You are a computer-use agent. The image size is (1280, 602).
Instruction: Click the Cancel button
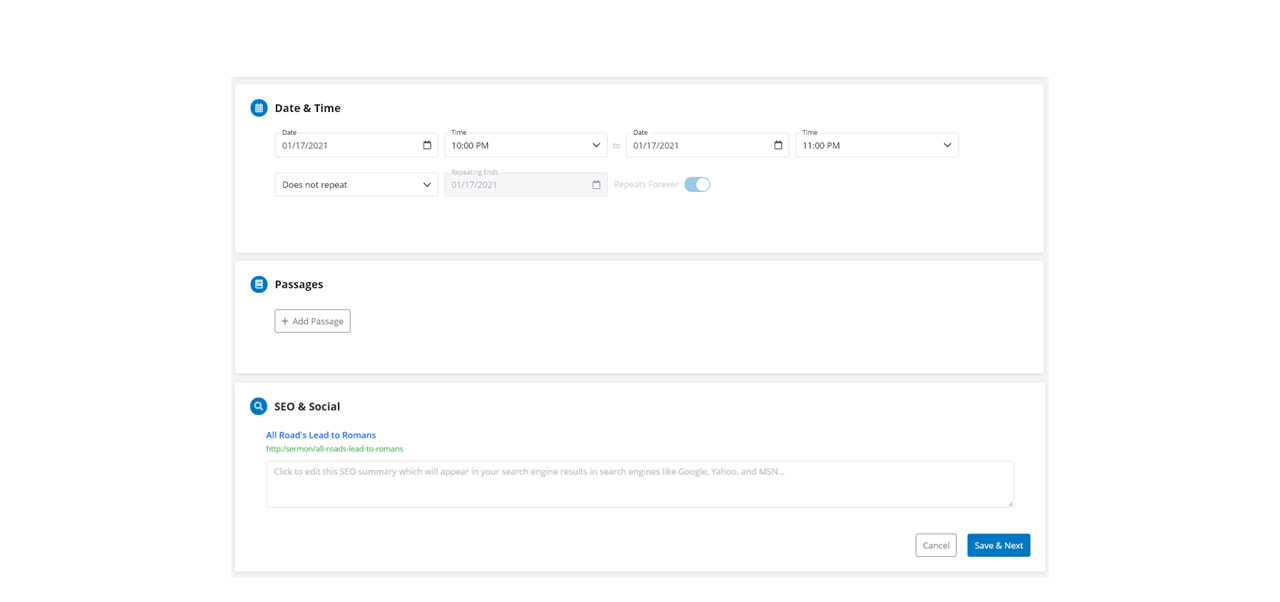pyautogui.click(x=935, y=545)
